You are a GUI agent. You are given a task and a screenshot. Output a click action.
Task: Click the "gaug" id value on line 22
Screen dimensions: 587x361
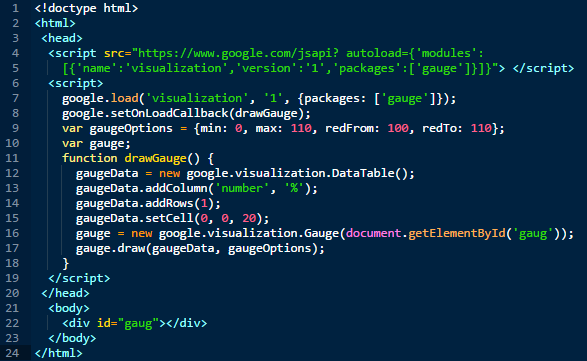click(x=138, y=323)
